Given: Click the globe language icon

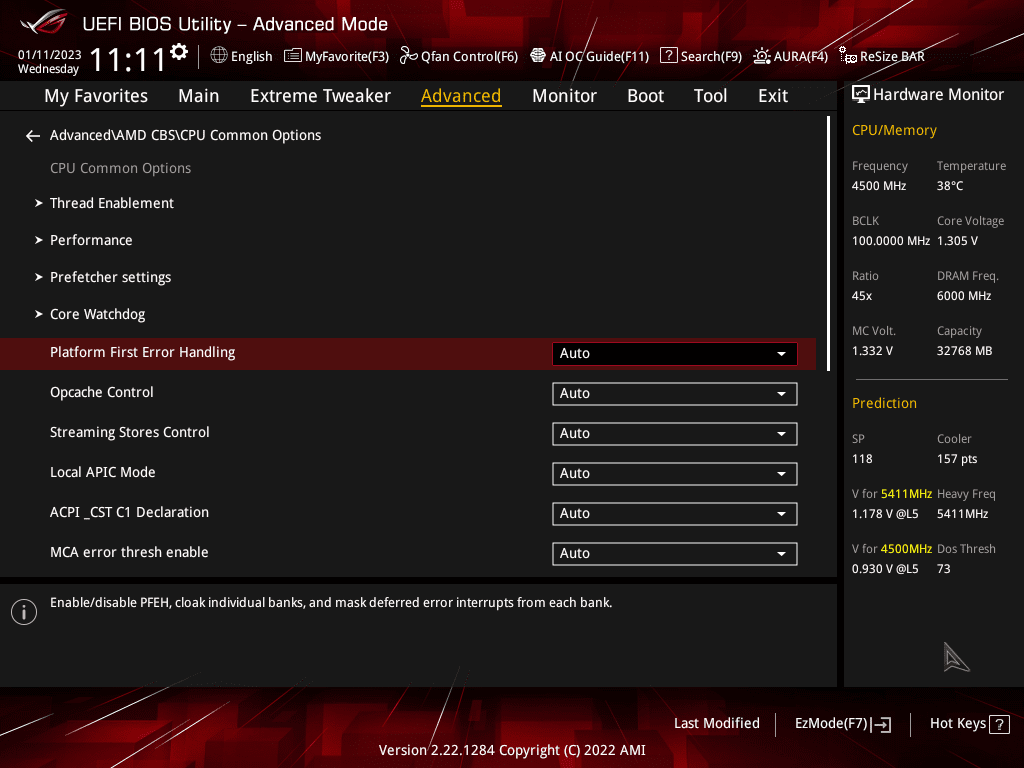Looking at the screenshot, I should [x=219, y=56].
